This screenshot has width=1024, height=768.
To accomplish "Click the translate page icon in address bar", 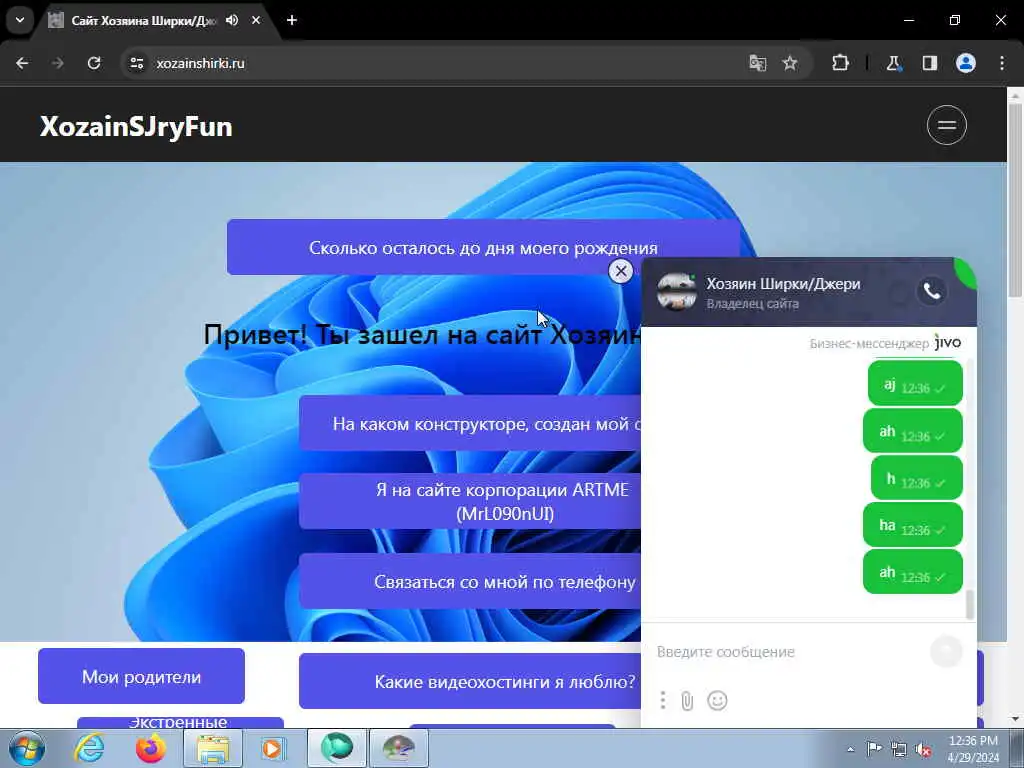I will (x=758, y=63).
